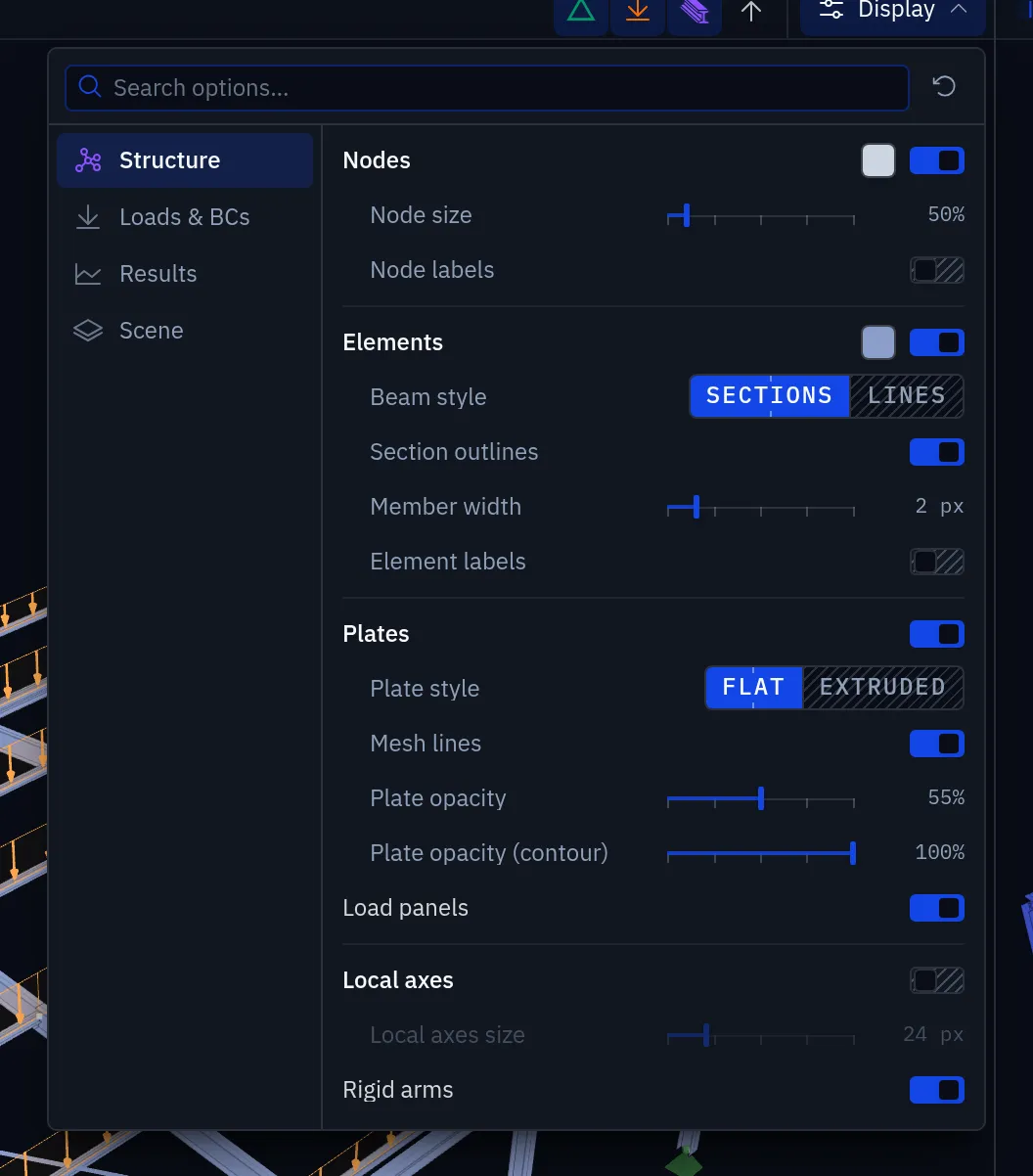Click the Beam style label
The image size is (1033, 1176).
pyautogui.click(x=428, y=397)
